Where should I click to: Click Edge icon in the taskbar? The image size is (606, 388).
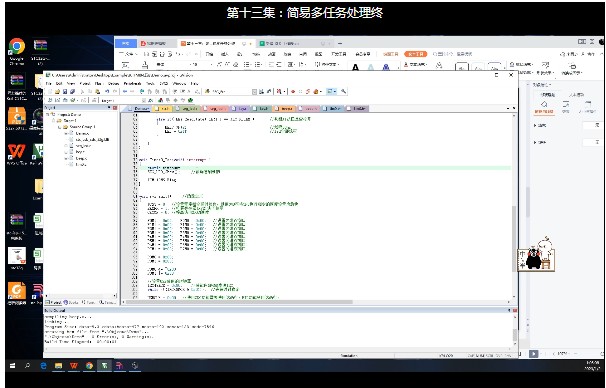click(x=43, y=365)
